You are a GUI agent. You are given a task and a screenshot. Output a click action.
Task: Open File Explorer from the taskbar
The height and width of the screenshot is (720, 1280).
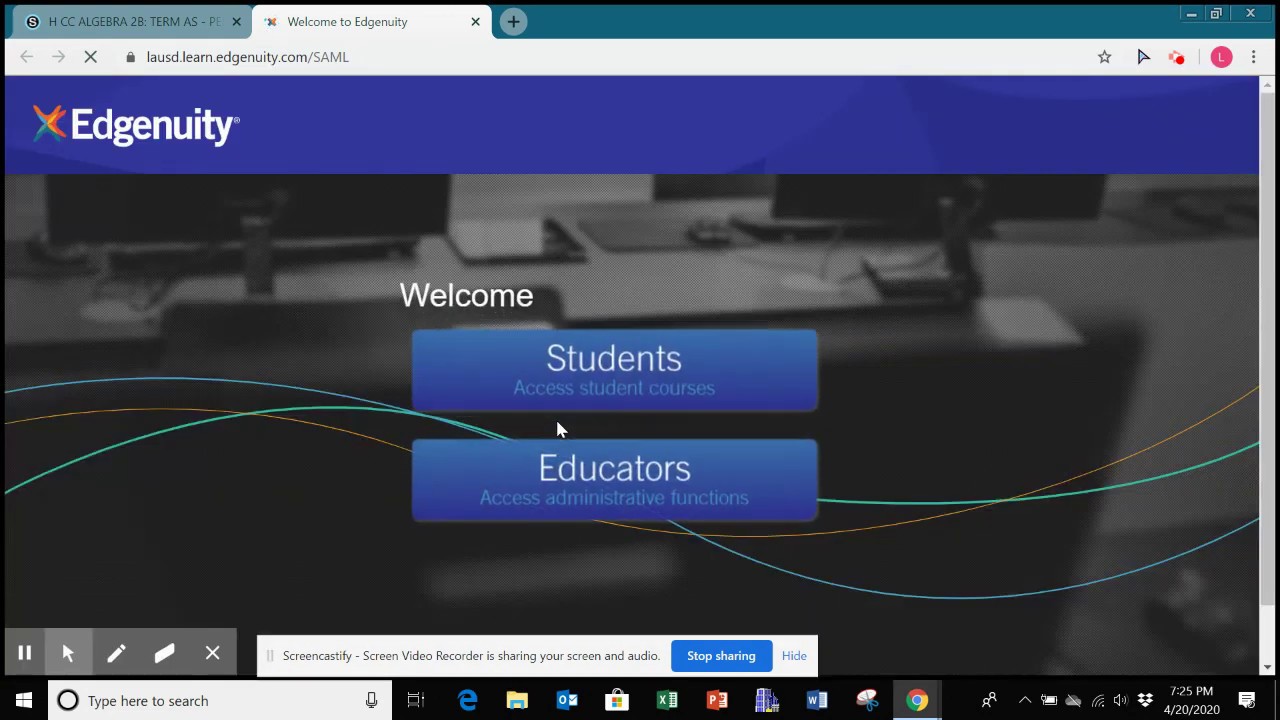517,700
